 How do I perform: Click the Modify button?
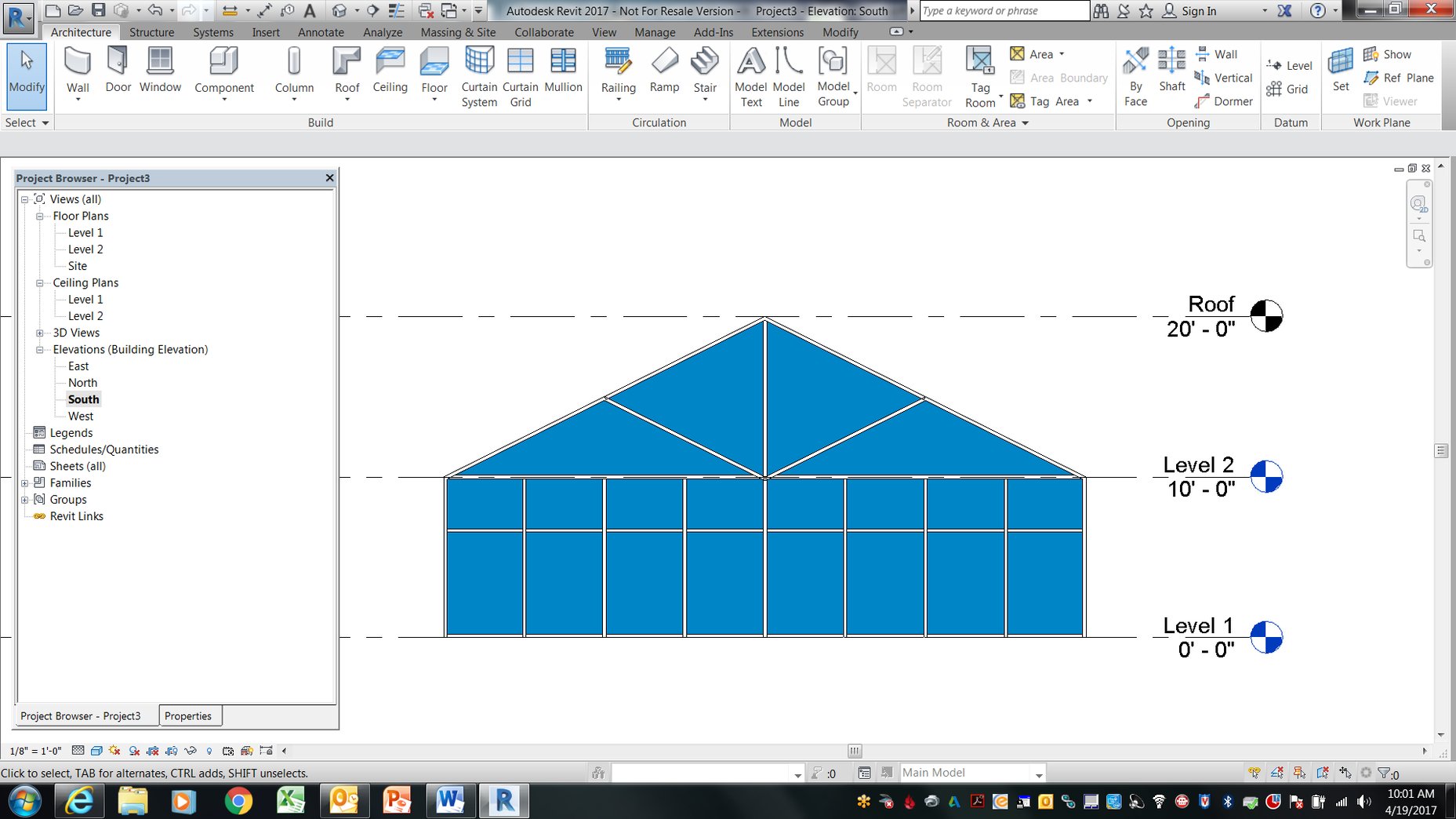[x=26, y=75]
